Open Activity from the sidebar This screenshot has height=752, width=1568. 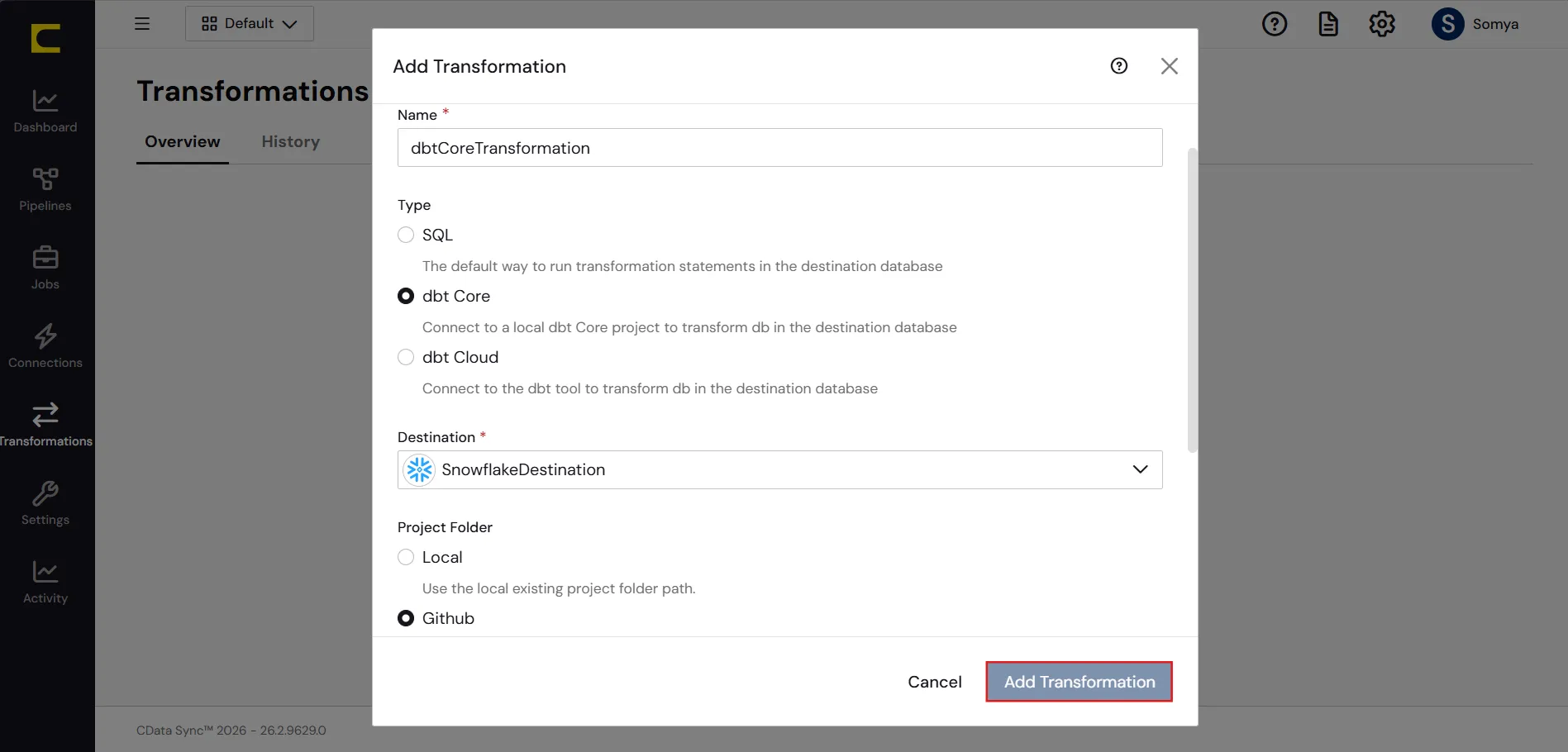[x=45, y=583]
